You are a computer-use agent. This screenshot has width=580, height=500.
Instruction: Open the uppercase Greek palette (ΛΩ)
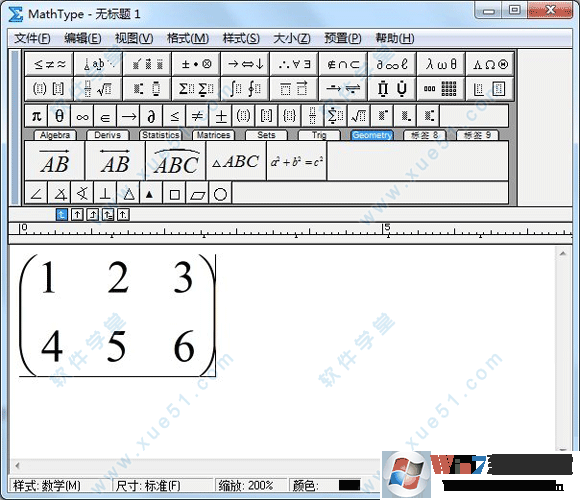tap(490, 64)
